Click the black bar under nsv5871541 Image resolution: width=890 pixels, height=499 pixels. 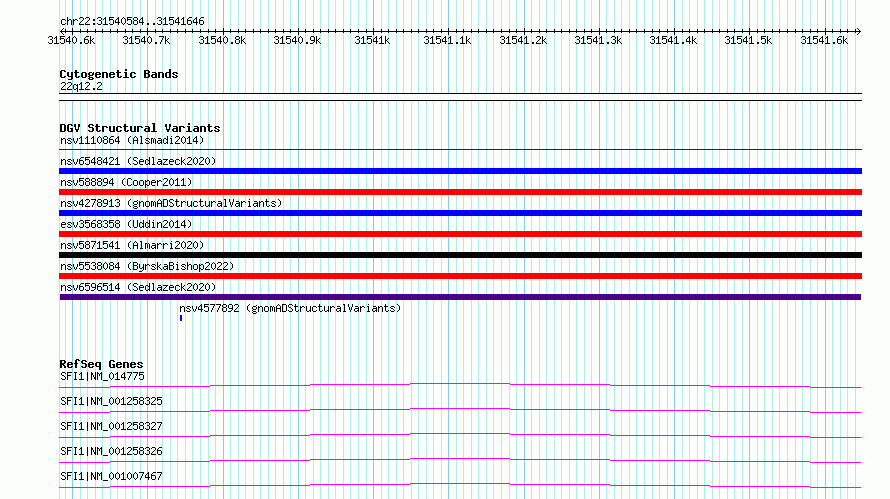pyautogui.click(x=460, y=255)
